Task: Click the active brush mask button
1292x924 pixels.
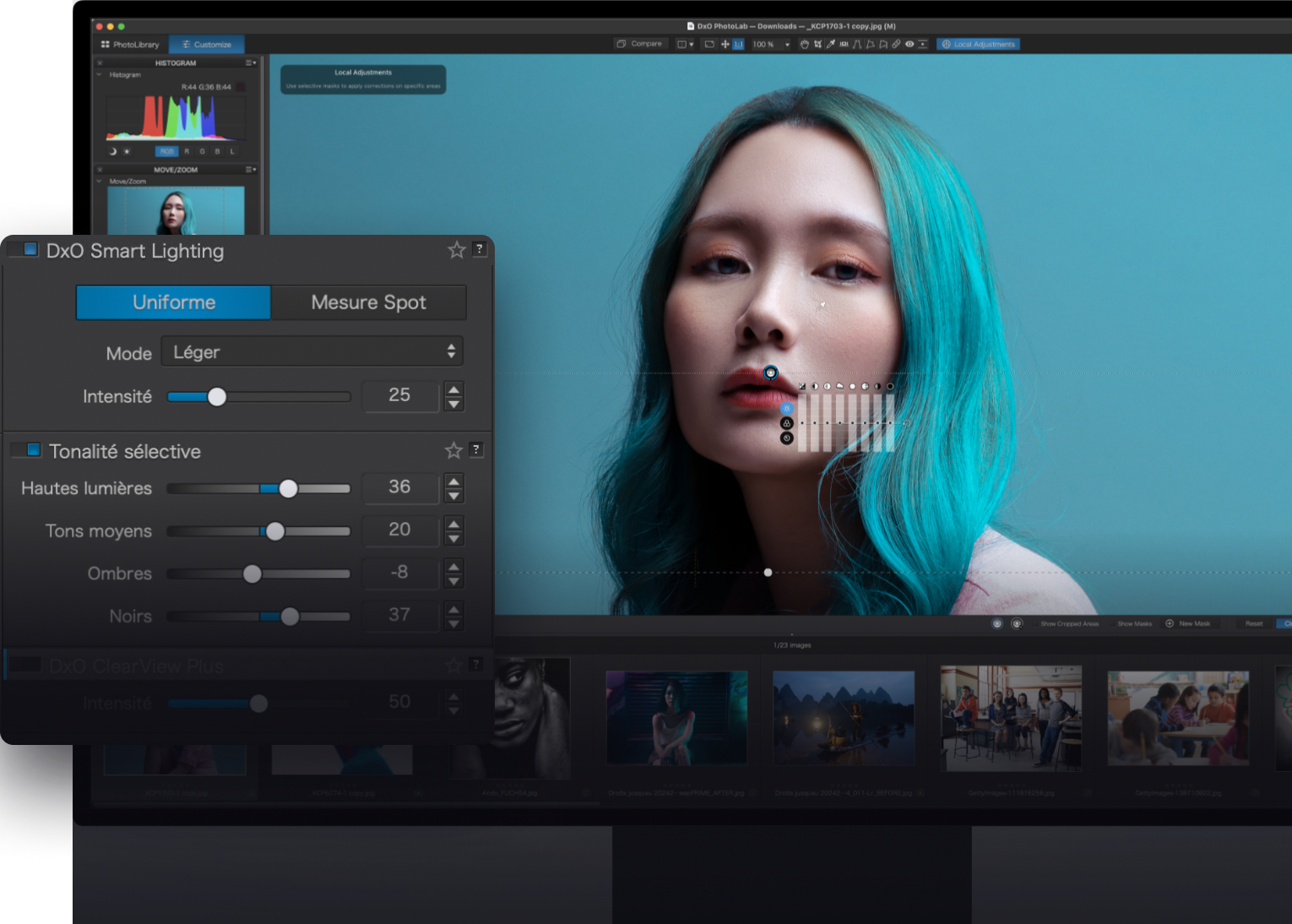Action: 996,623
